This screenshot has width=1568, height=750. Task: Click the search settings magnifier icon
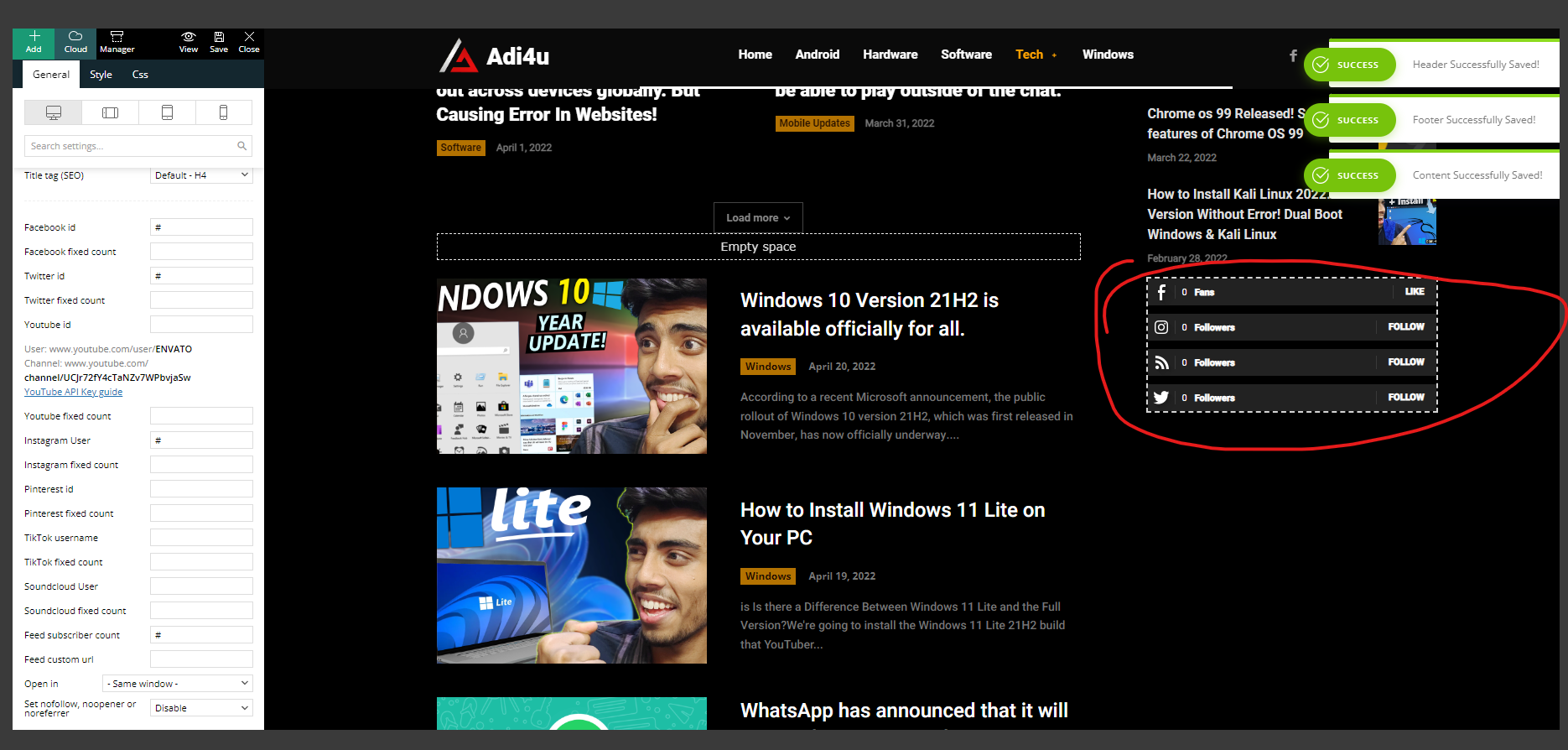click(241, 146)
